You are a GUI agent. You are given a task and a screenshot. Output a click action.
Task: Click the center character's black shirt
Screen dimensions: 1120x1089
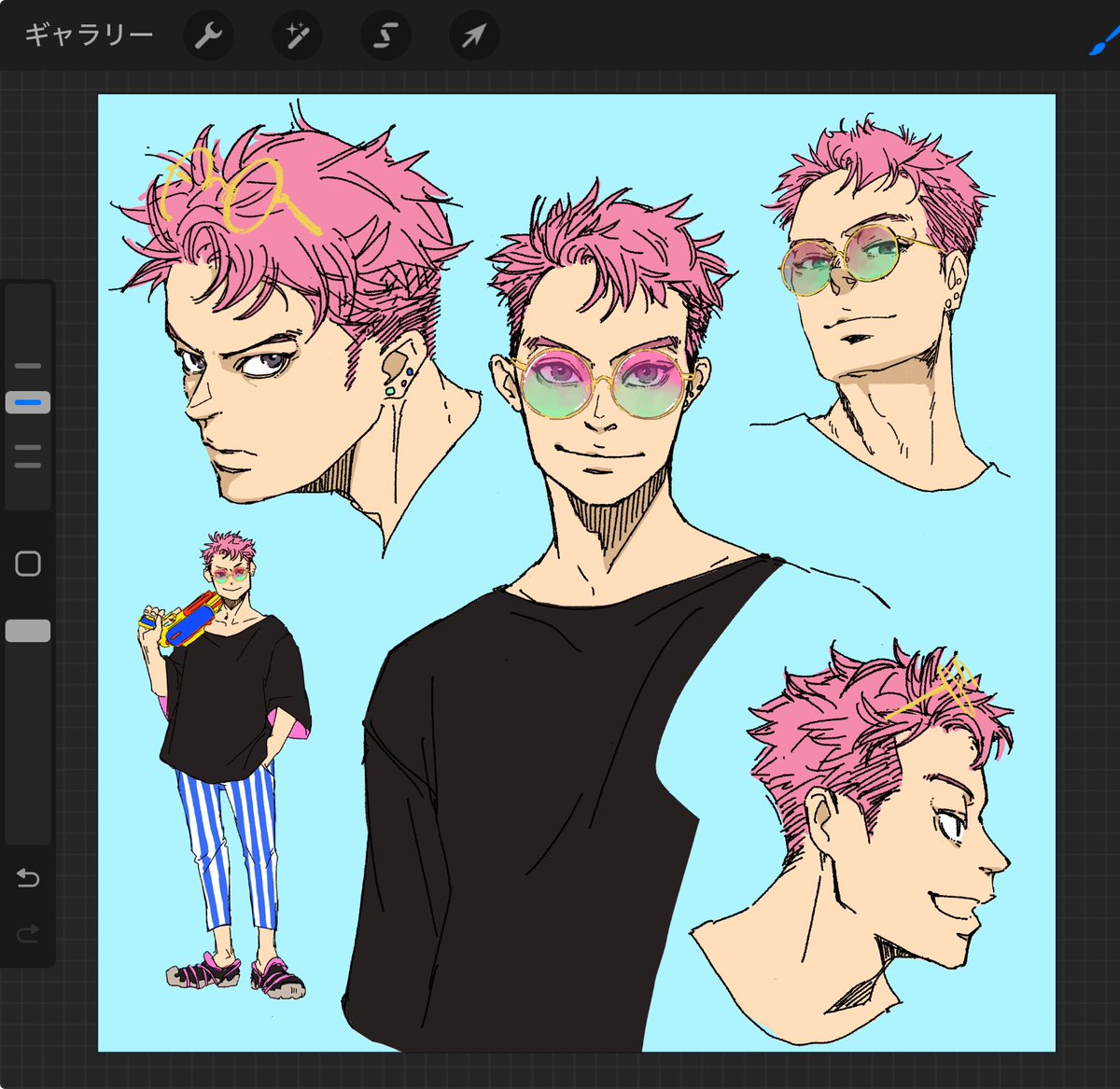click(504, 793)
